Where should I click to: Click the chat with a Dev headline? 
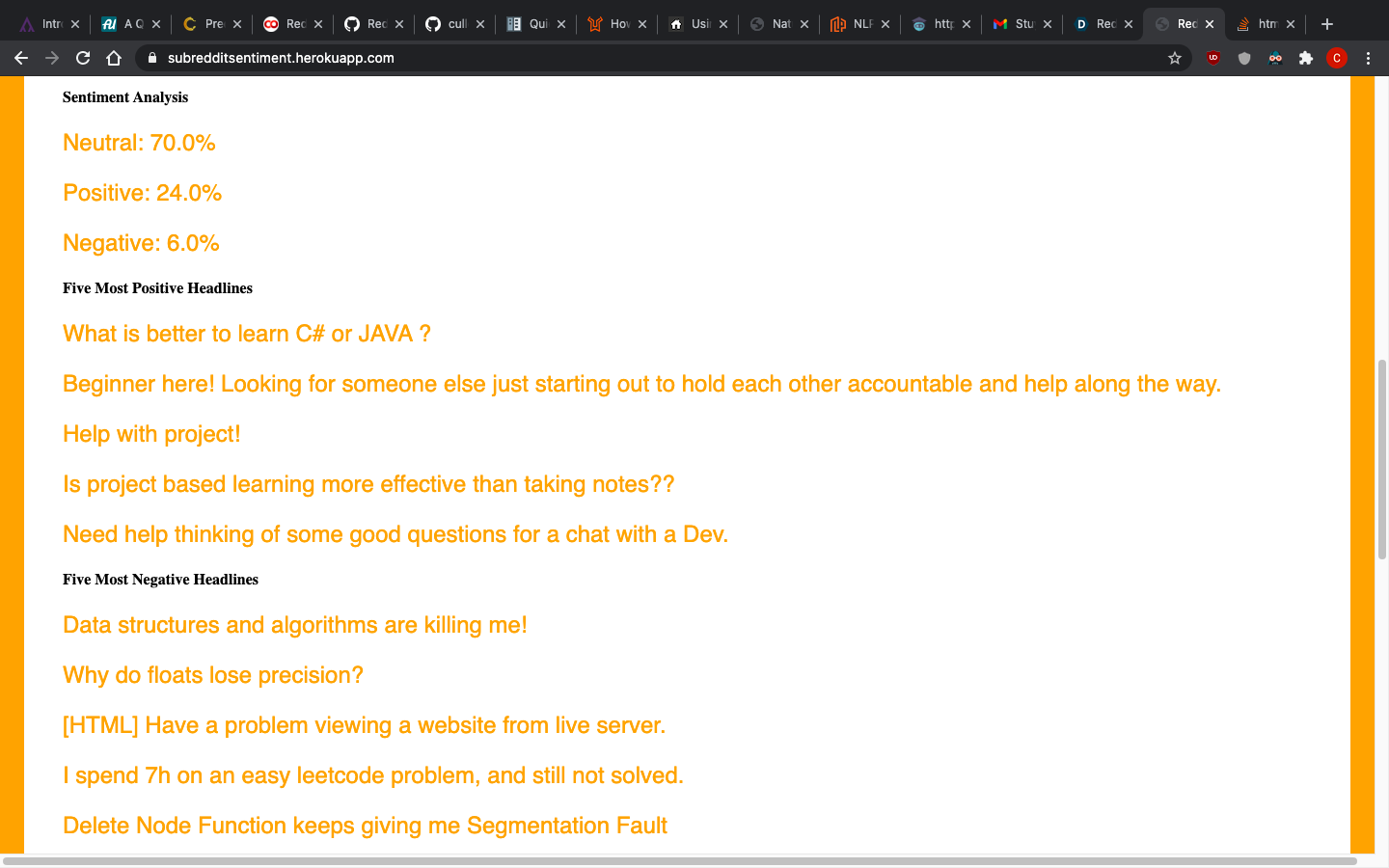click(395, 534)
